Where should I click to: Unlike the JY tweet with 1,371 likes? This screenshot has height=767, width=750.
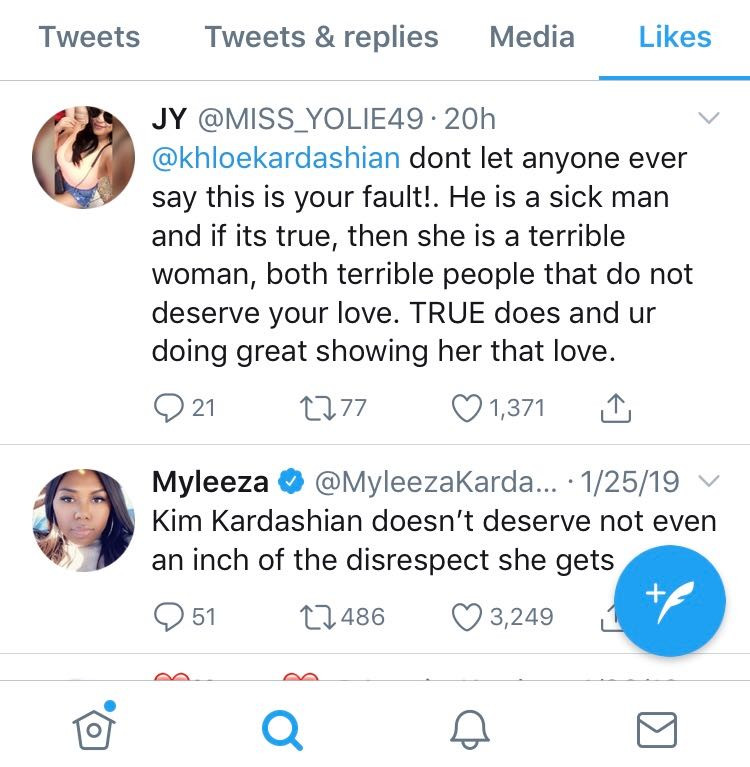tap(467, 407)
